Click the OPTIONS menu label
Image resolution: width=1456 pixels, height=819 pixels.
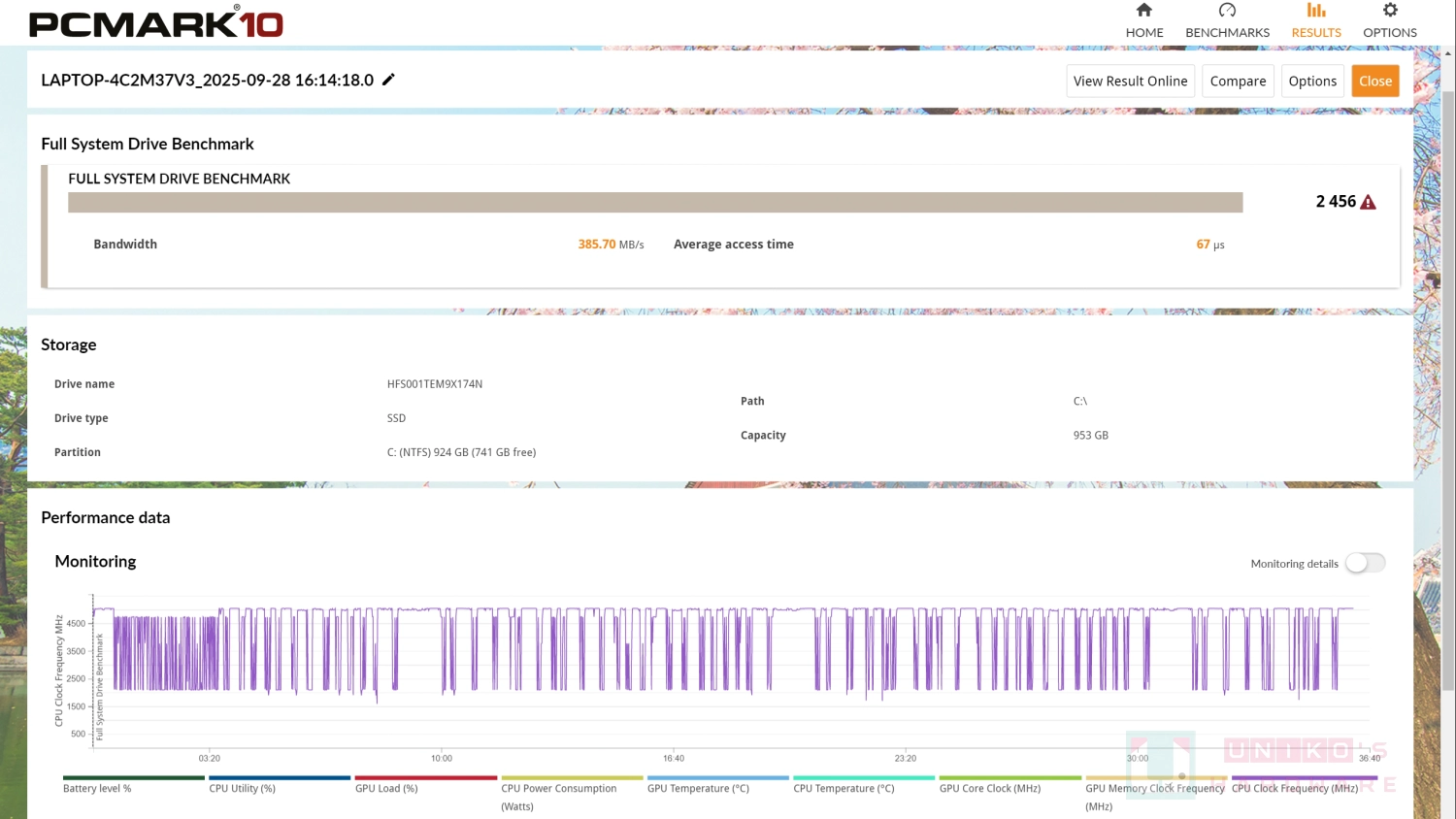point(1390,32)
